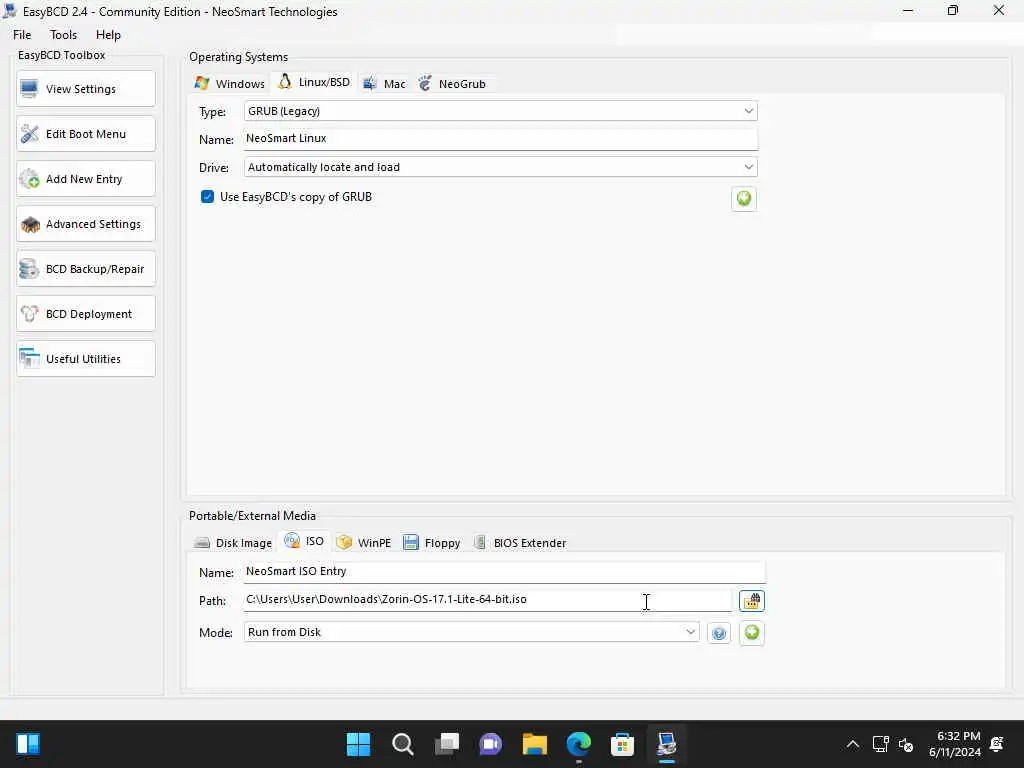Switch to the Disk Image tab
The height and width of the screenshot is (768, 1024).
tap(232, 543)
